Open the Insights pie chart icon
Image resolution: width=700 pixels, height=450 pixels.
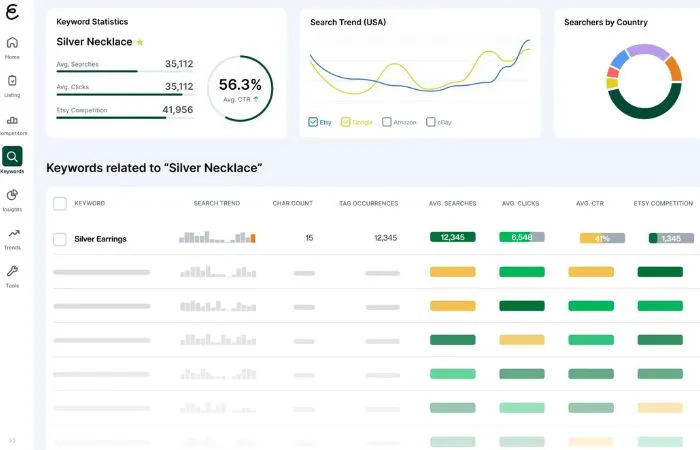click(12, 195)
